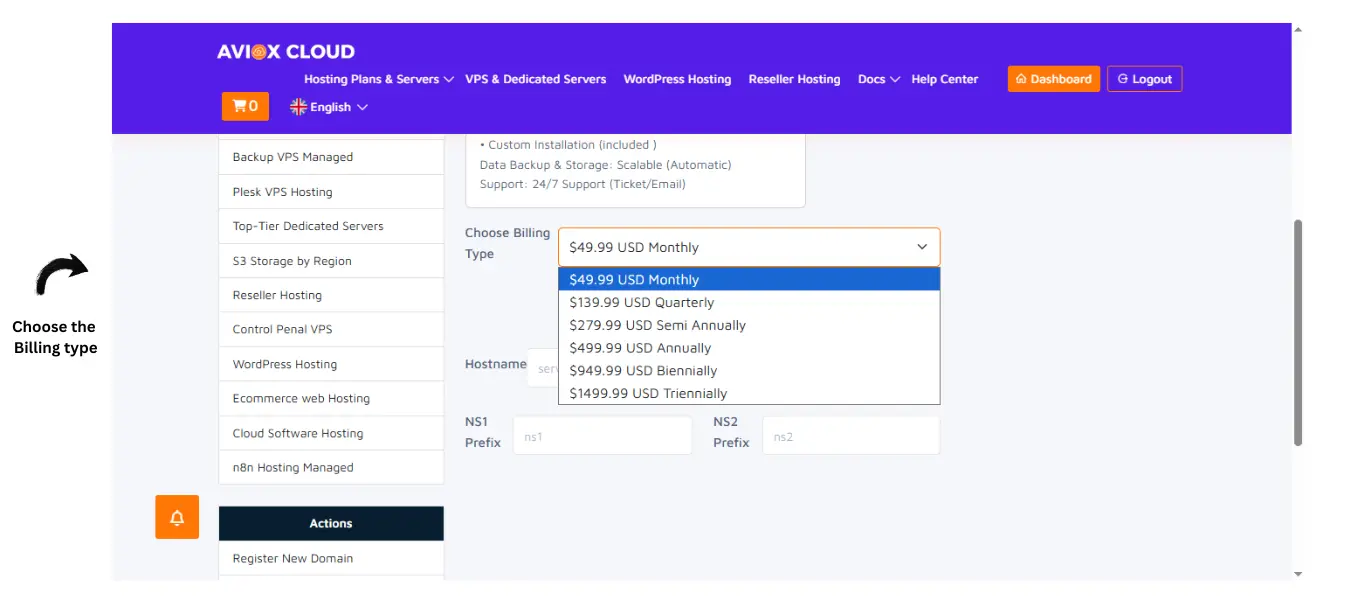Open Plesk VPS Hosting category

283,192
